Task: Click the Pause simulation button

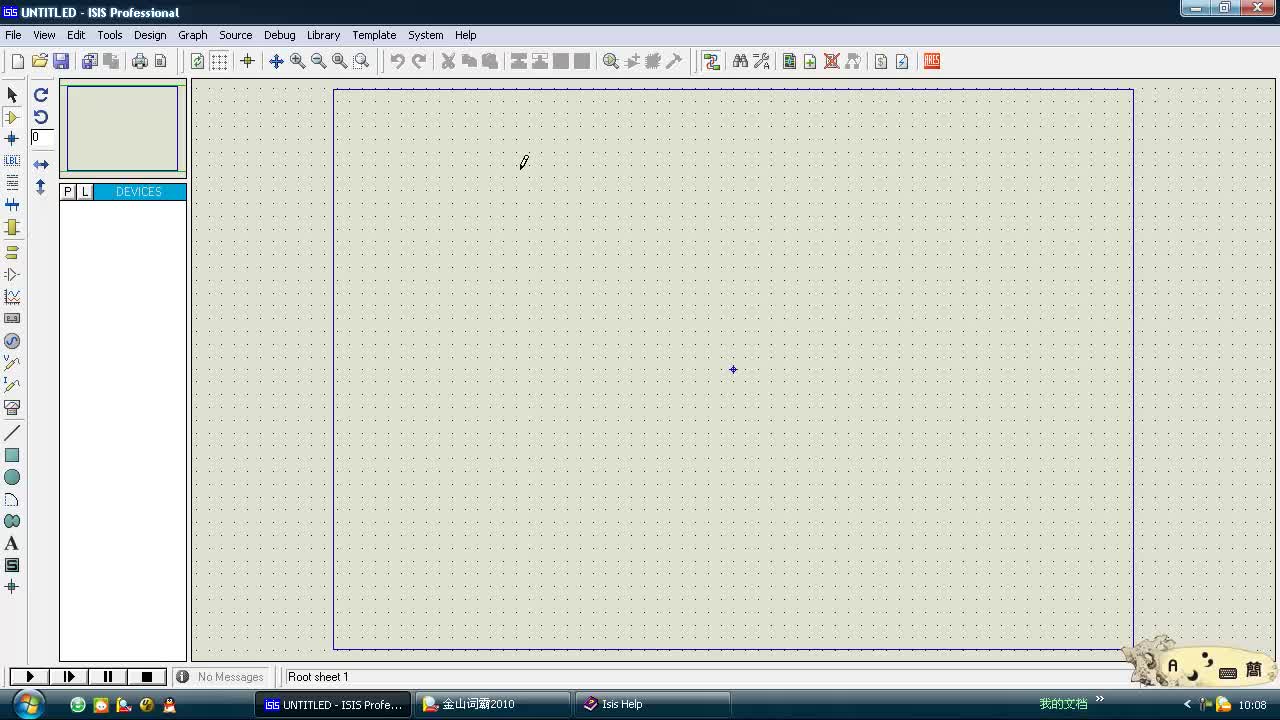Action: pyautogui.click(x=108, y=677)
